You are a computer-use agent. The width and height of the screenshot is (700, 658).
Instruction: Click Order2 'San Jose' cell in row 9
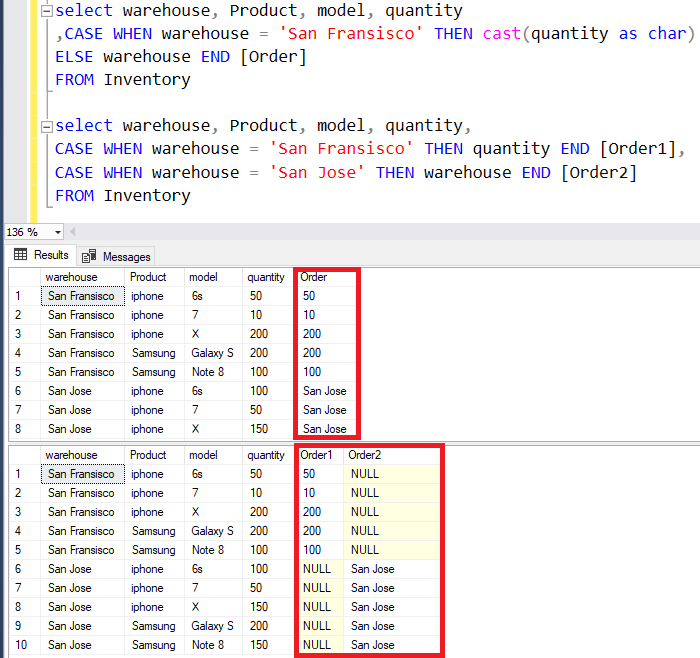point(392,626)
